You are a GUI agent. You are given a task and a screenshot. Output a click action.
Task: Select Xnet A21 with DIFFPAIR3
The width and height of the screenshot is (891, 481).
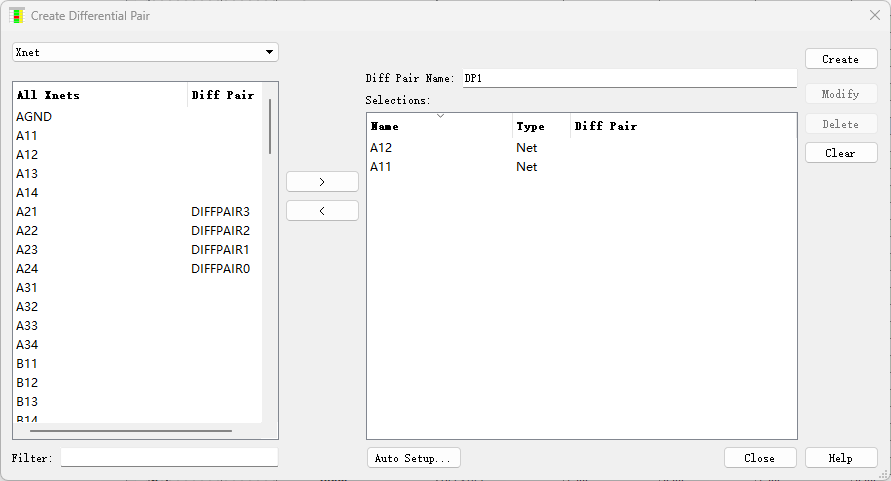click(x=137, y=212)
